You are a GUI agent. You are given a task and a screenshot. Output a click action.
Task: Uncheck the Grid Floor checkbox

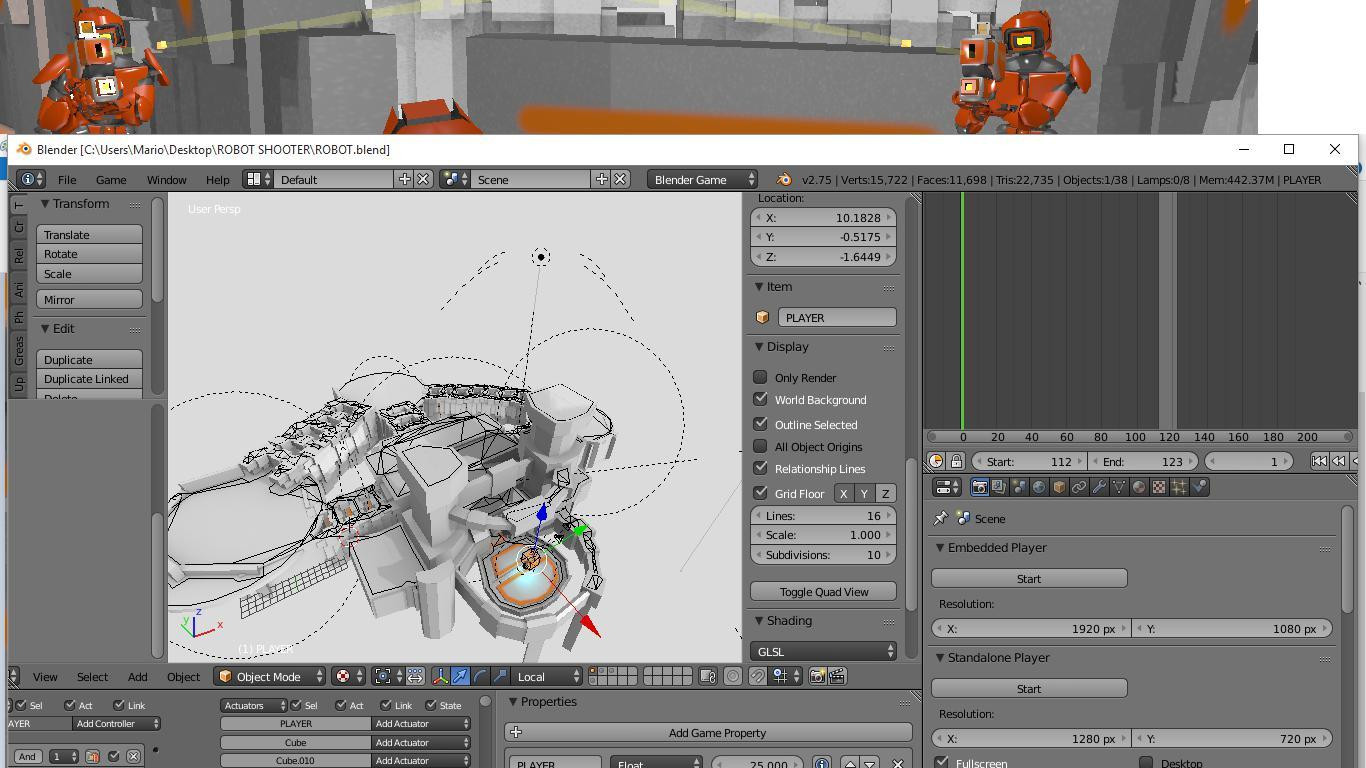click(760, 493)
